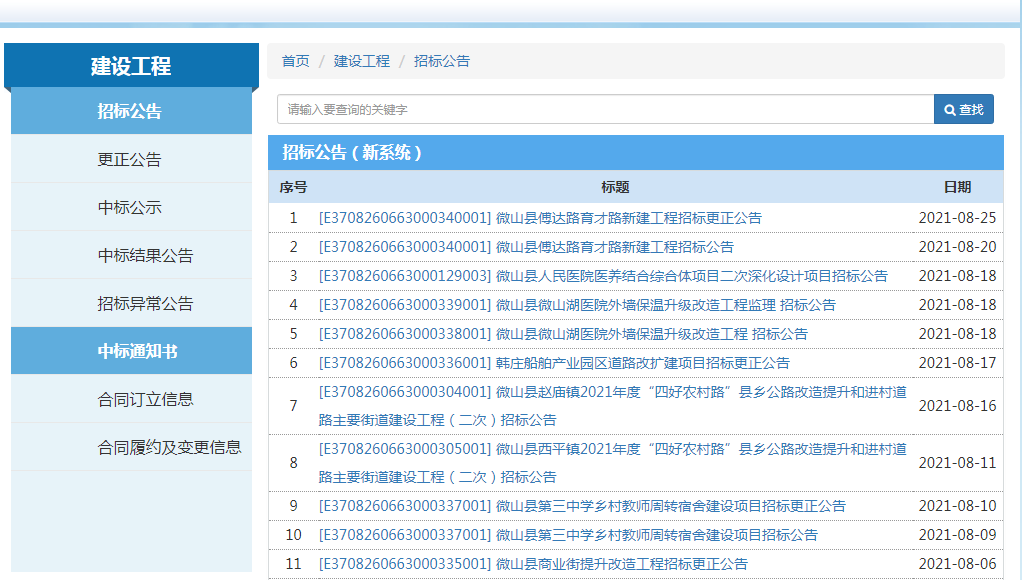The height and width of the screenshot is (580, 1022).
Task: Open 首页 in the breadcrumb
Action: 295,61
